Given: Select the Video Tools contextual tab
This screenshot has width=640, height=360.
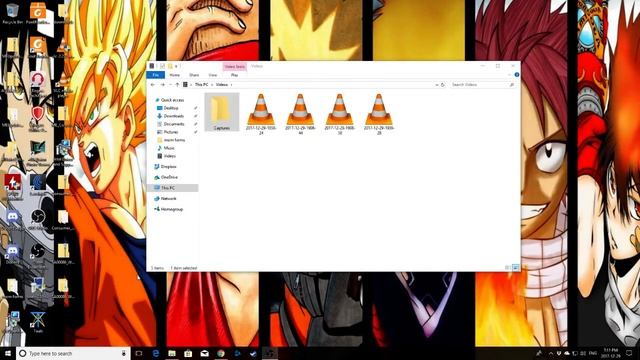Looking at the screenshot, I should click(235, 67).
